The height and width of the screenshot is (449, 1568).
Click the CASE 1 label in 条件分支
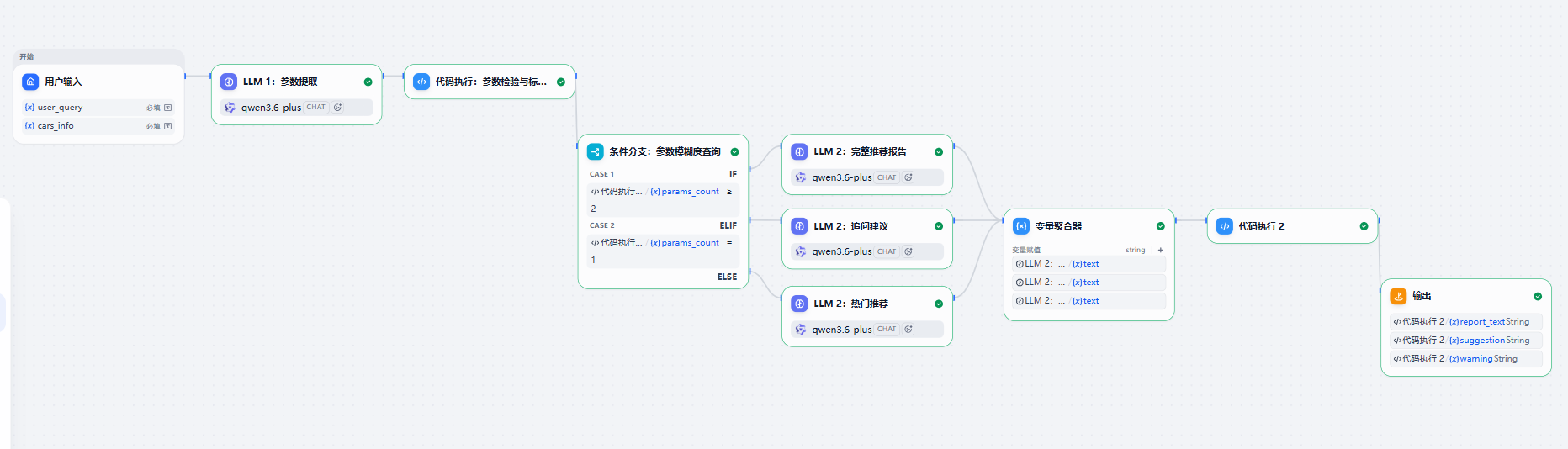(x=601, y=174)
